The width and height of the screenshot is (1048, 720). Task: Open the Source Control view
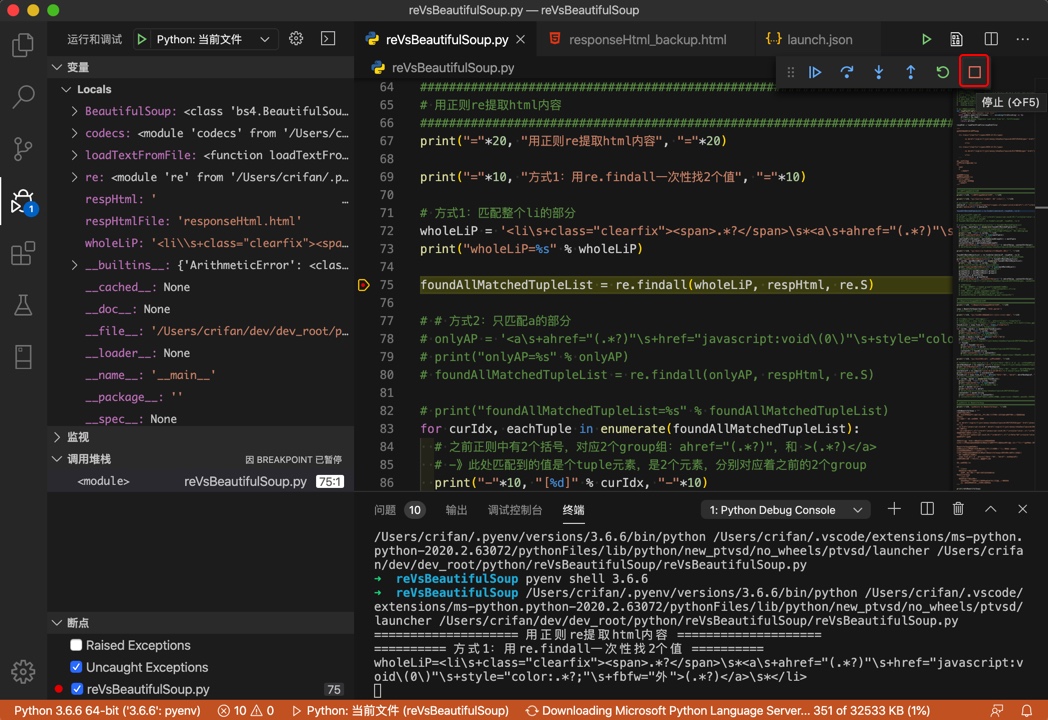point(23,148)
